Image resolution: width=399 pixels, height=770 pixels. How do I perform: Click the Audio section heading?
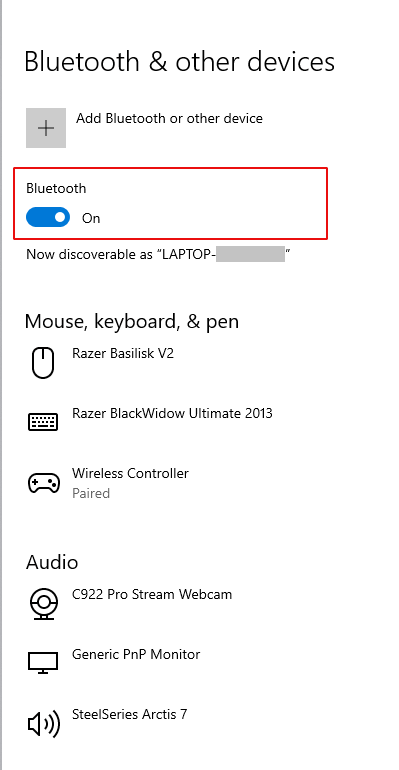pos(52,562)
